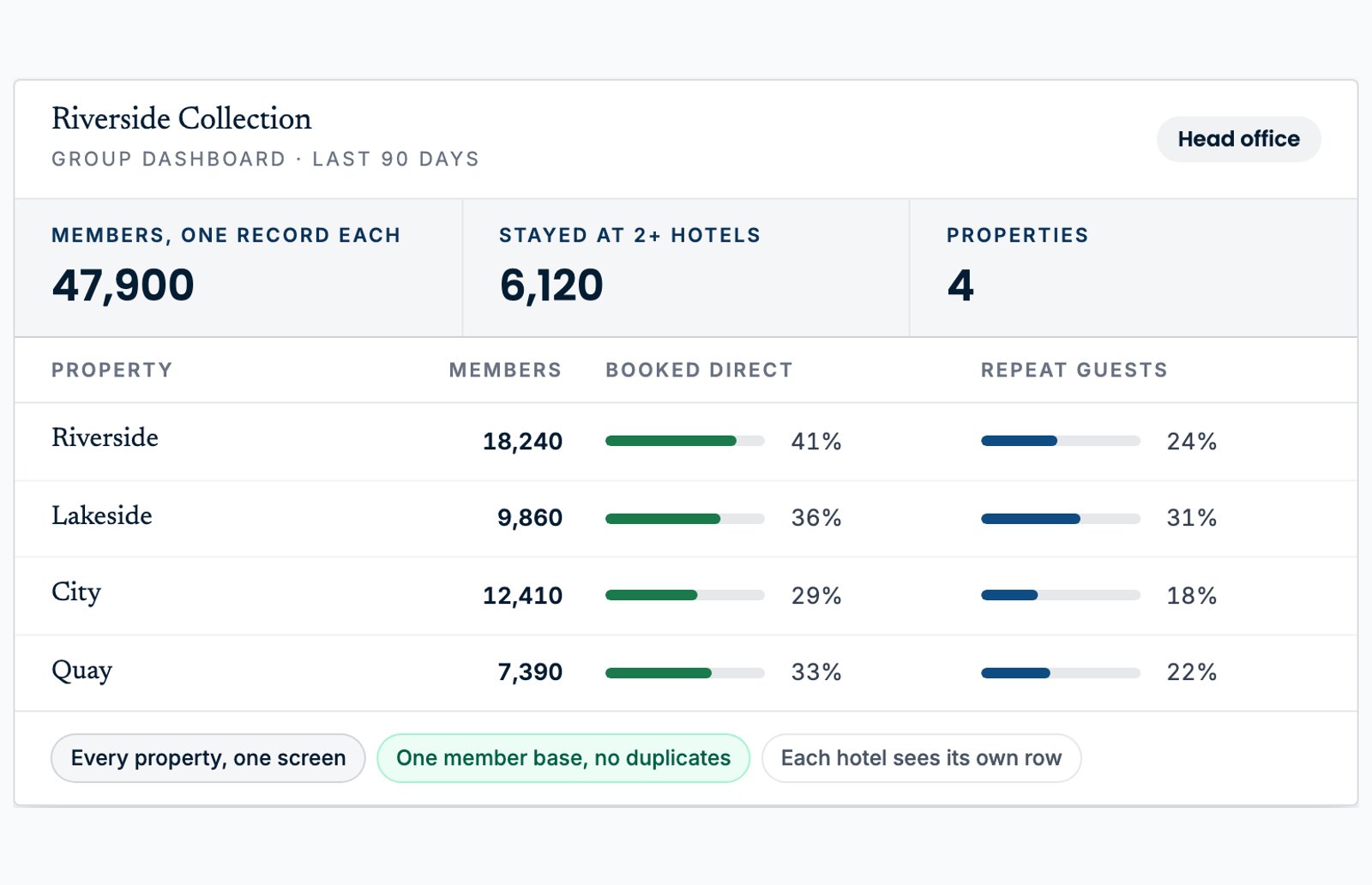Screen dimensions: 1372x885
Task: Click the Lakeside property name
Action: point(102,515)
